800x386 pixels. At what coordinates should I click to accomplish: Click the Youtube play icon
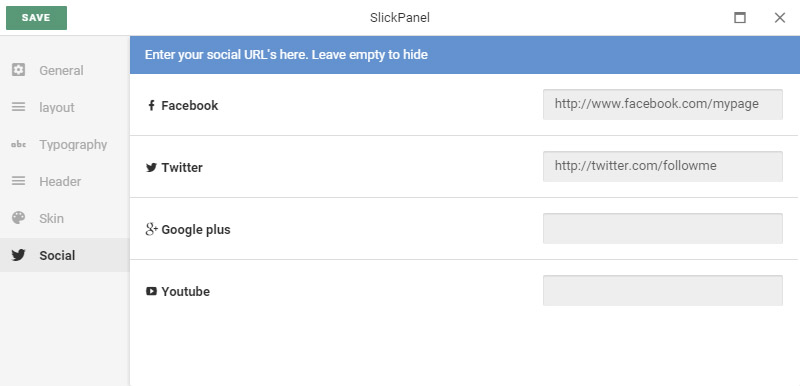(x=151, y=291)
